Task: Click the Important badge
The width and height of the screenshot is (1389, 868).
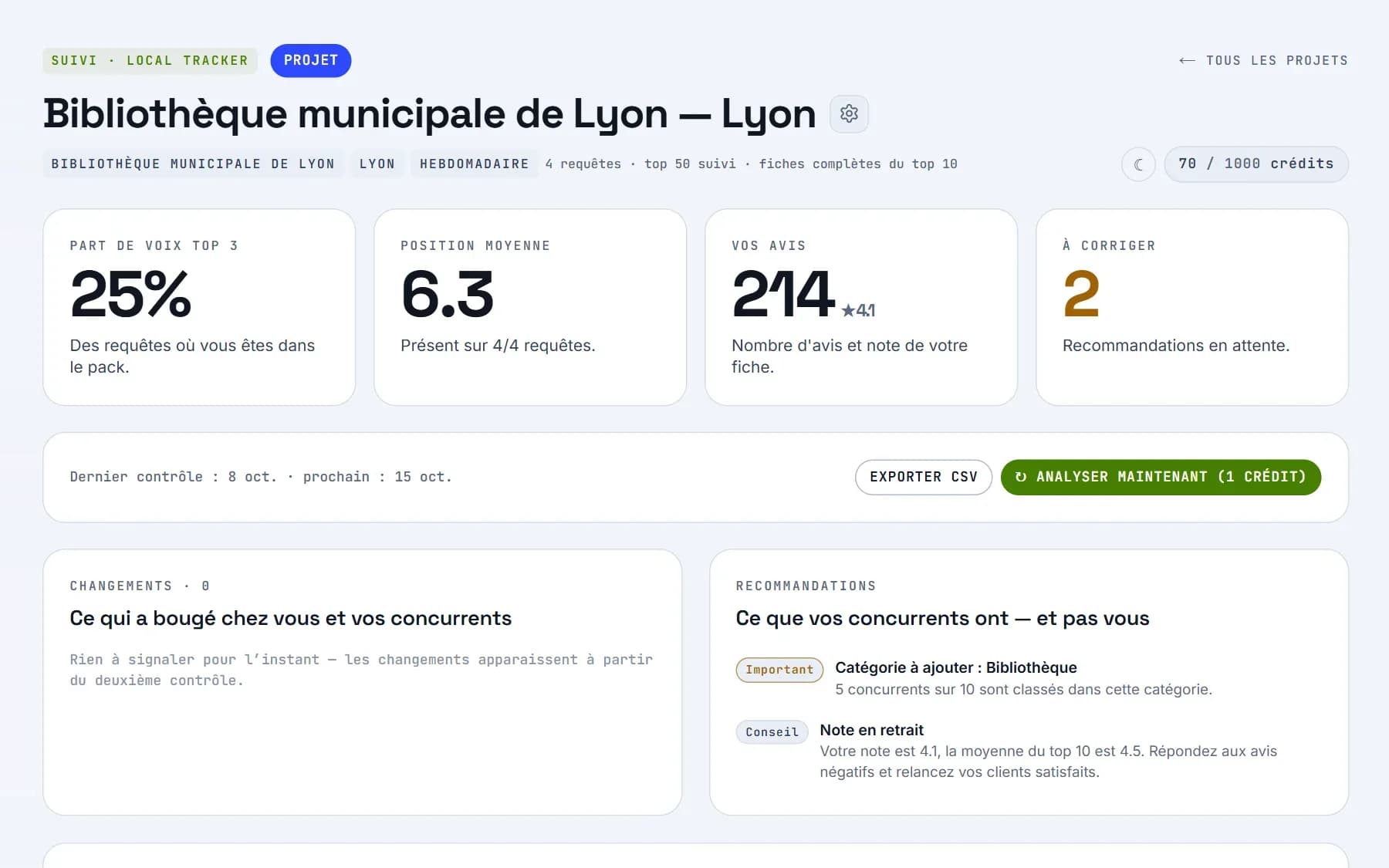Action: 779,670
